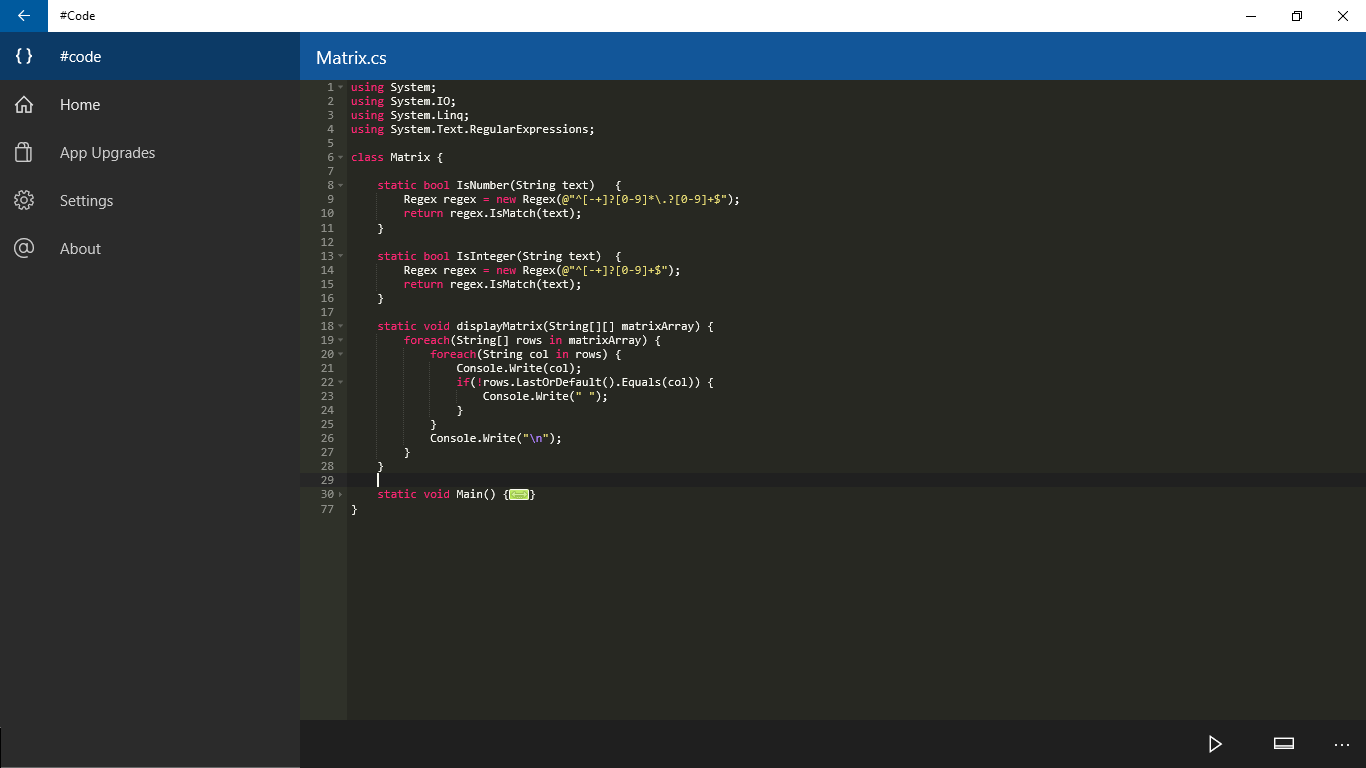This screenshot has width=1366, height=768.
Task: Collapse the IsNumber method fold
Action: (x=338, y=185)
